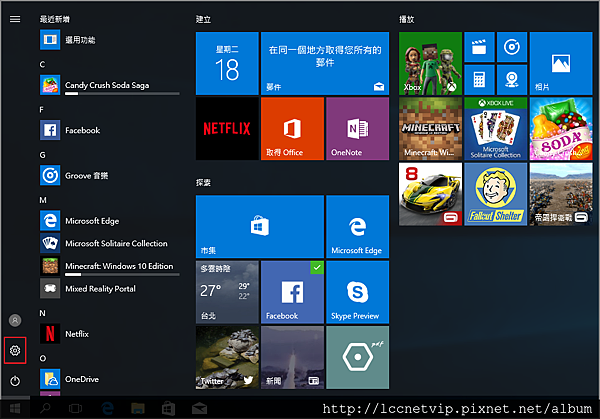Open the Xbox tile
The image size is (600, 419).
430,63
